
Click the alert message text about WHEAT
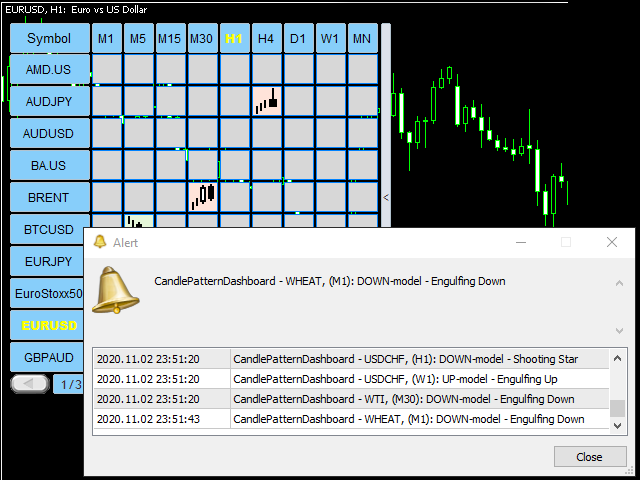[330, 281]
